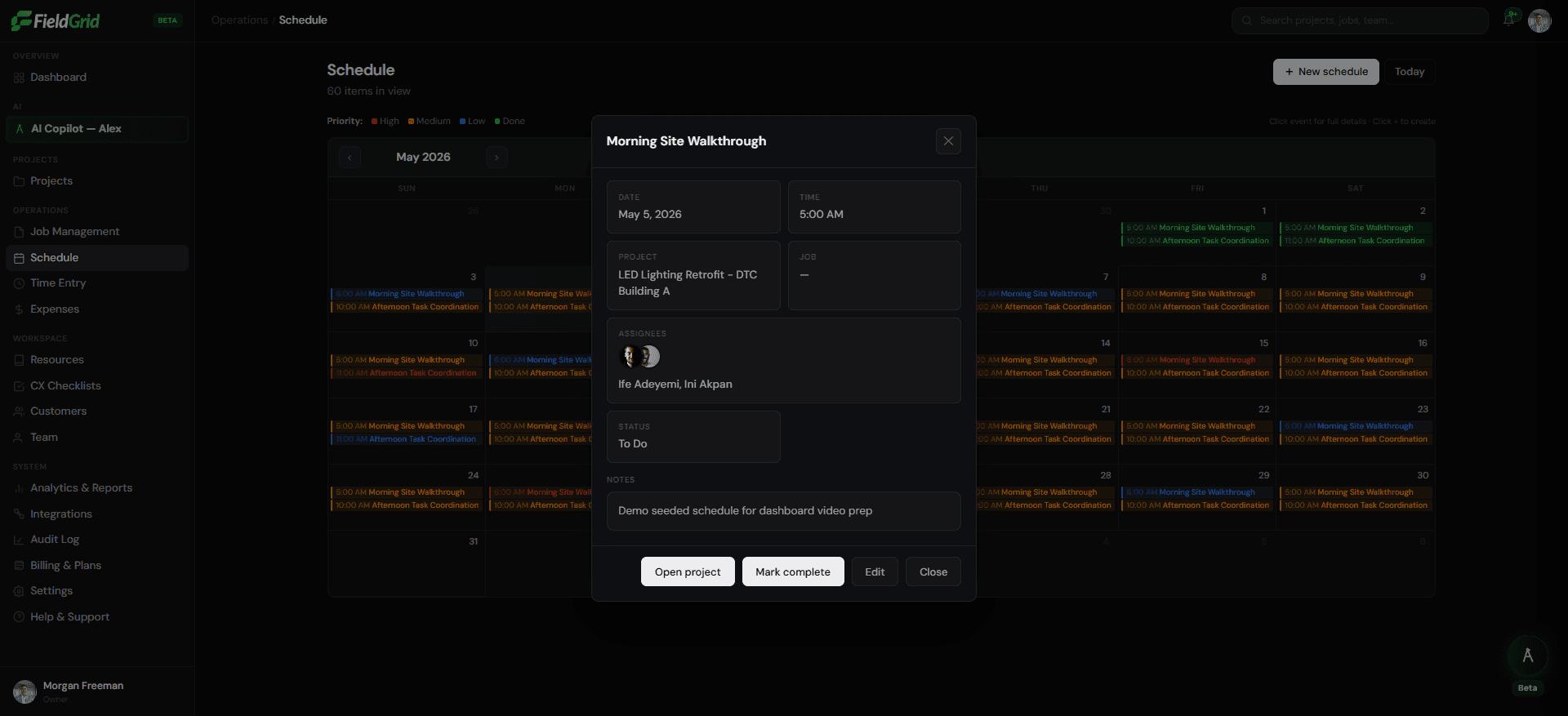Click the Low priority blue swatch
The width and height of the screenshot is (1568, 716).
(462, 122)
